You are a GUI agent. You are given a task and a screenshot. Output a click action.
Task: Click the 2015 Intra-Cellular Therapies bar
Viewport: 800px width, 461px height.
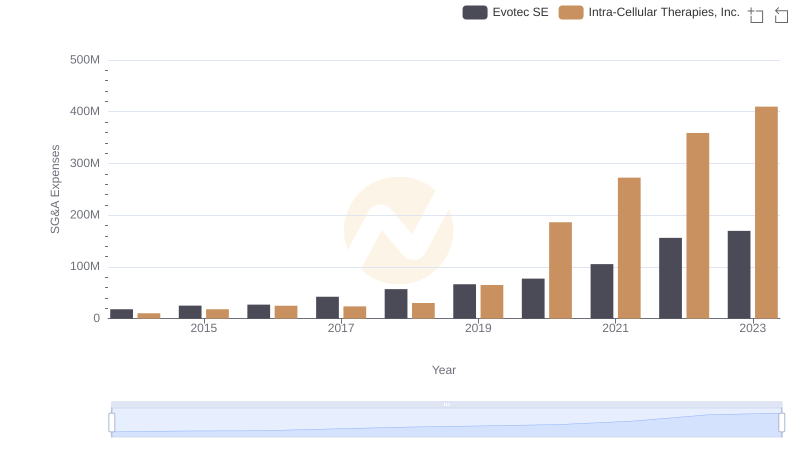217,314
